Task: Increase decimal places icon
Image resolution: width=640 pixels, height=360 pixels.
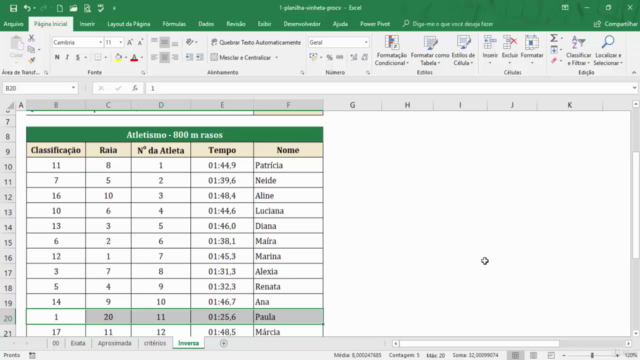Action: (x=354, y=58)
